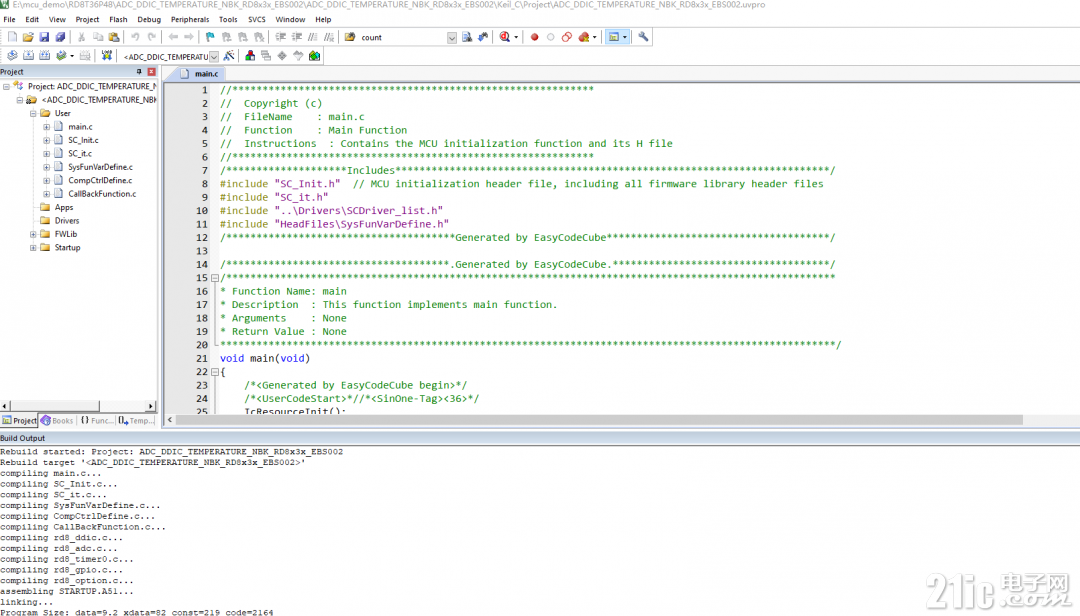Click the Project panel scroll right arrow
1080x616 pixels.
(151, 406)
